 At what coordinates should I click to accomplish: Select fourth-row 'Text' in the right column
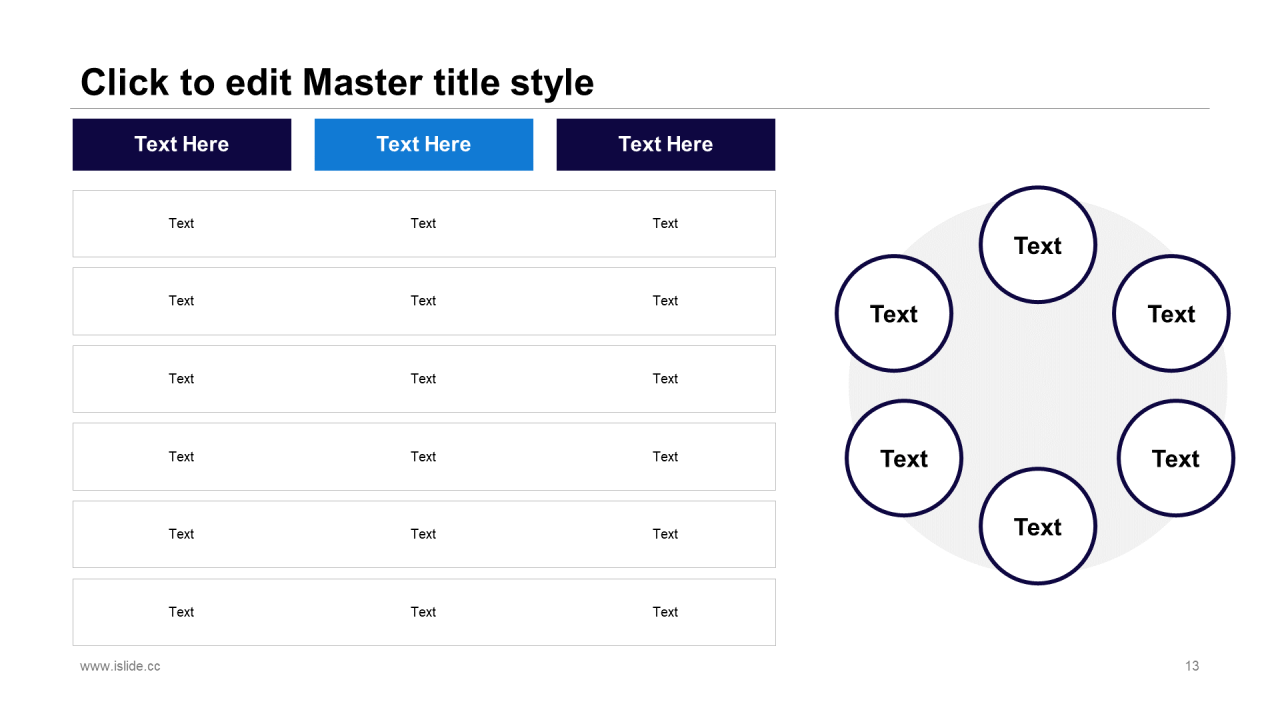pos(665,456)
